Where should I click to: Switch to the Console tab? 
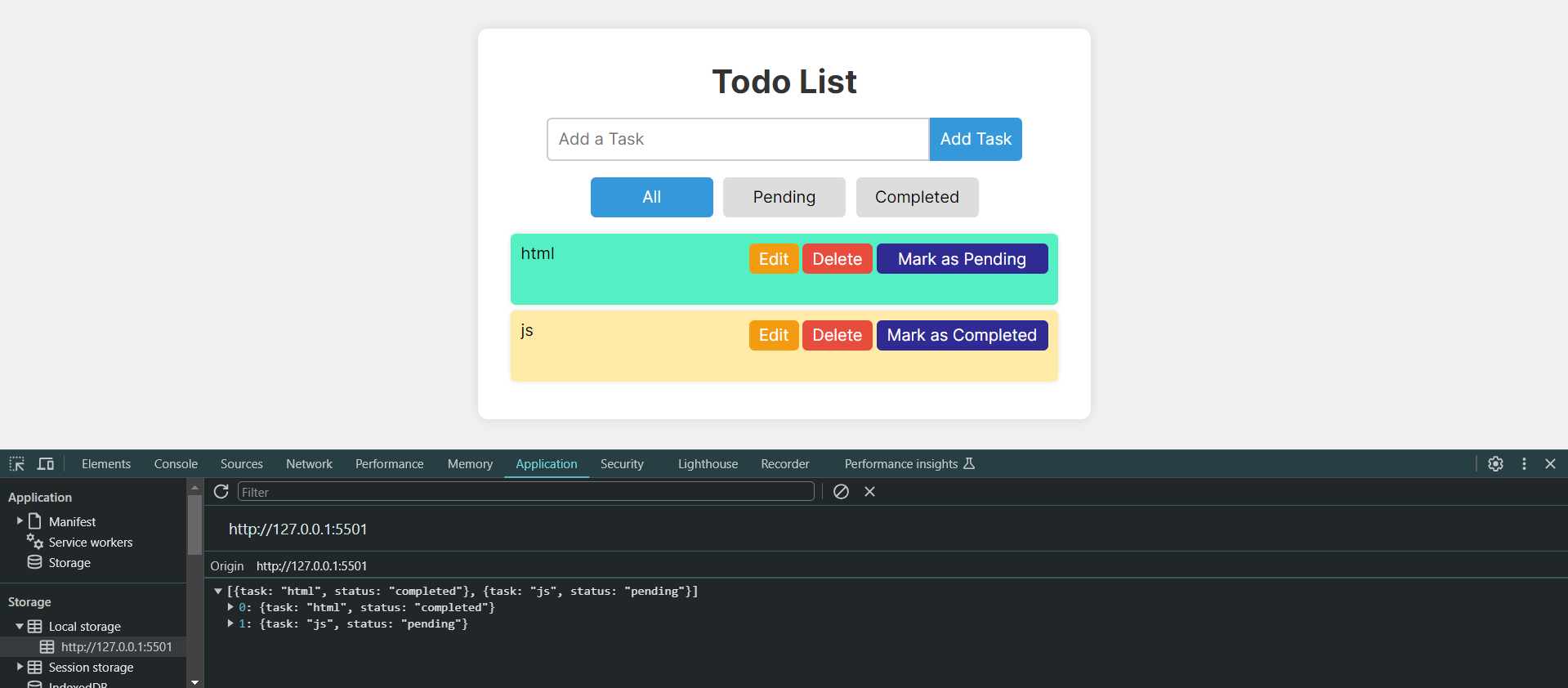(x=176, y=464)
